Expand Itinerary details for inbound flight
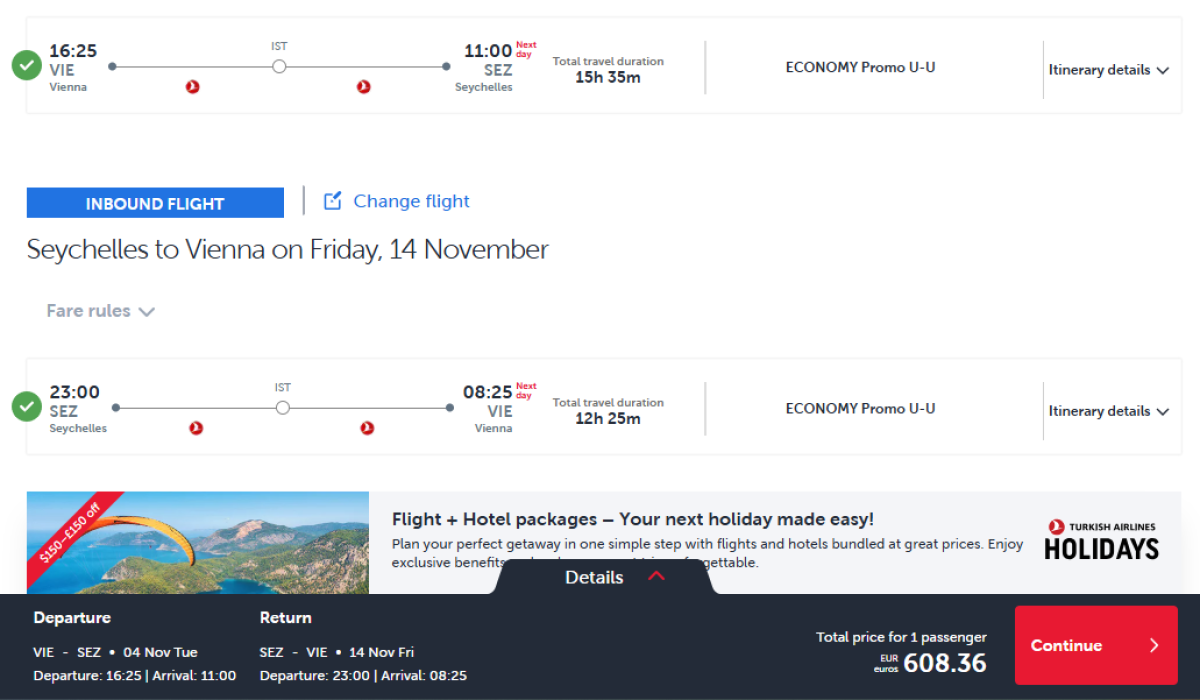 point(1108,411)
